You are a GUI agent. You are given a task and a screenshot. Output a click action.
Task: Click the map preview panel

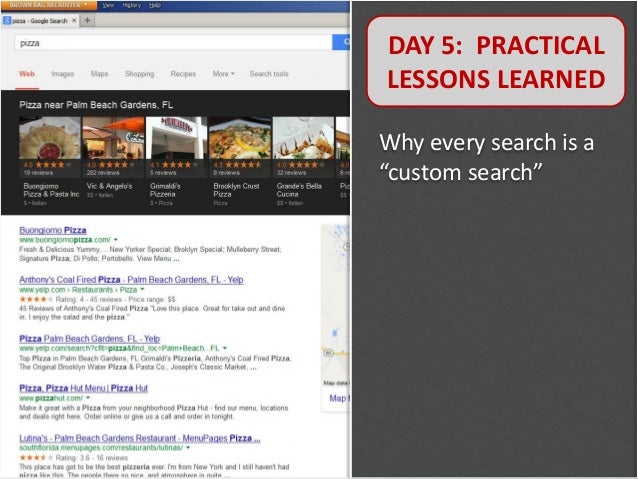336,305
